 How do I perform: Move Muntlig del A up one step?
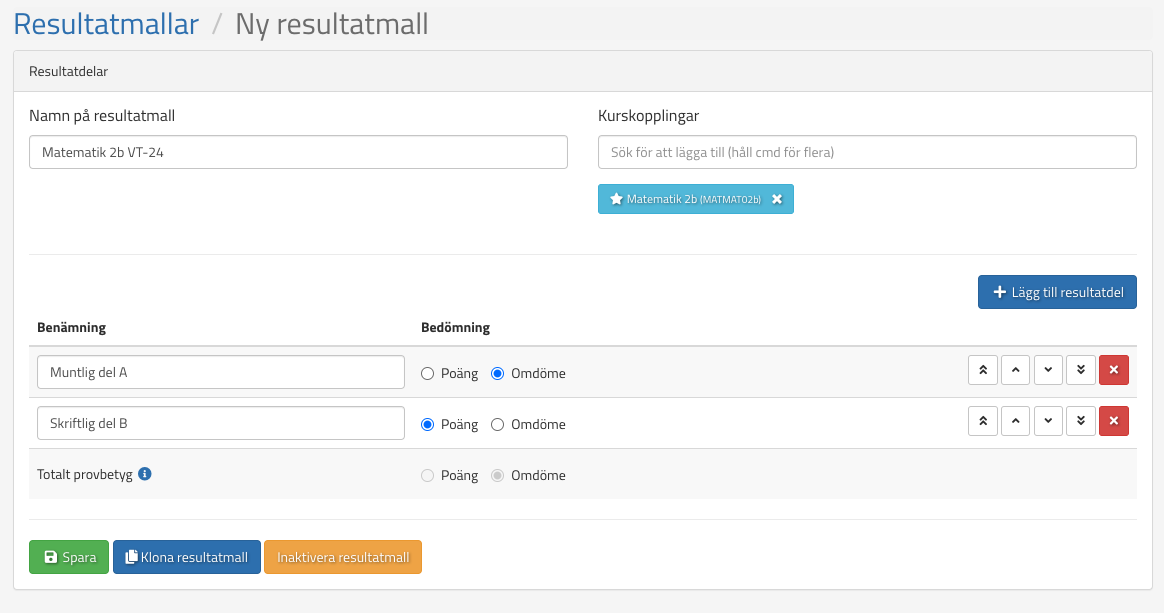[x=1015, y=370]
